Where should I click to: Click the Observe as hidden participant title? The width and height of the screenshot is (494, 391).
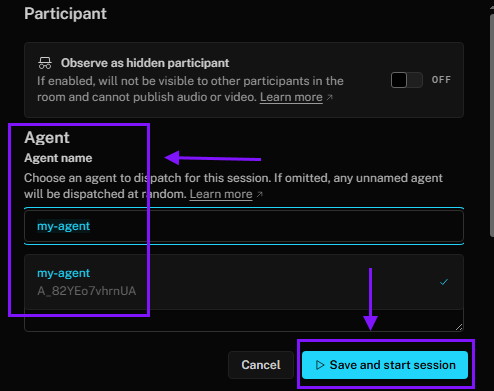(145, 63)
